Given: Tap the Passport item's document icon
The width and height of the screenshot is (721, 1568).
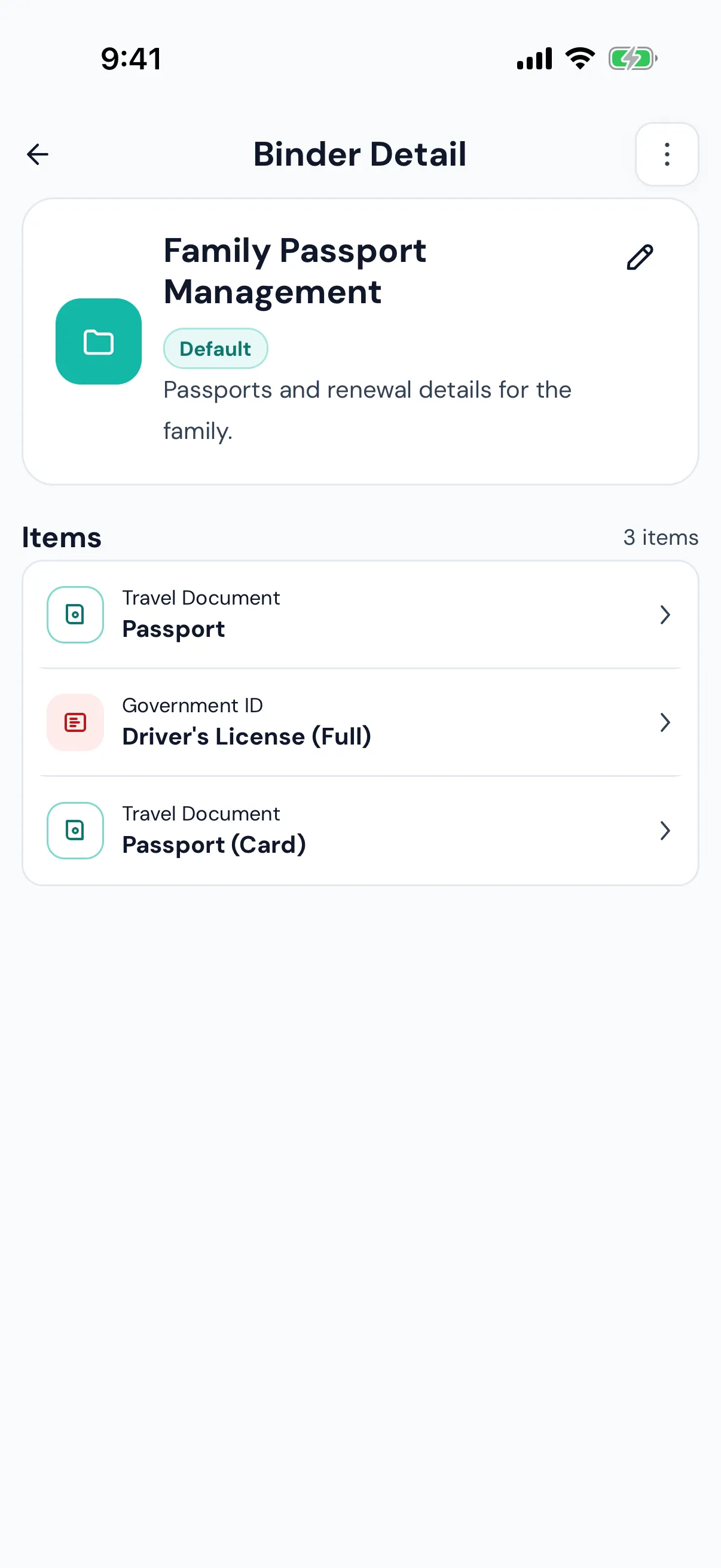Looking at the screenshot, I should click(75, 614).
